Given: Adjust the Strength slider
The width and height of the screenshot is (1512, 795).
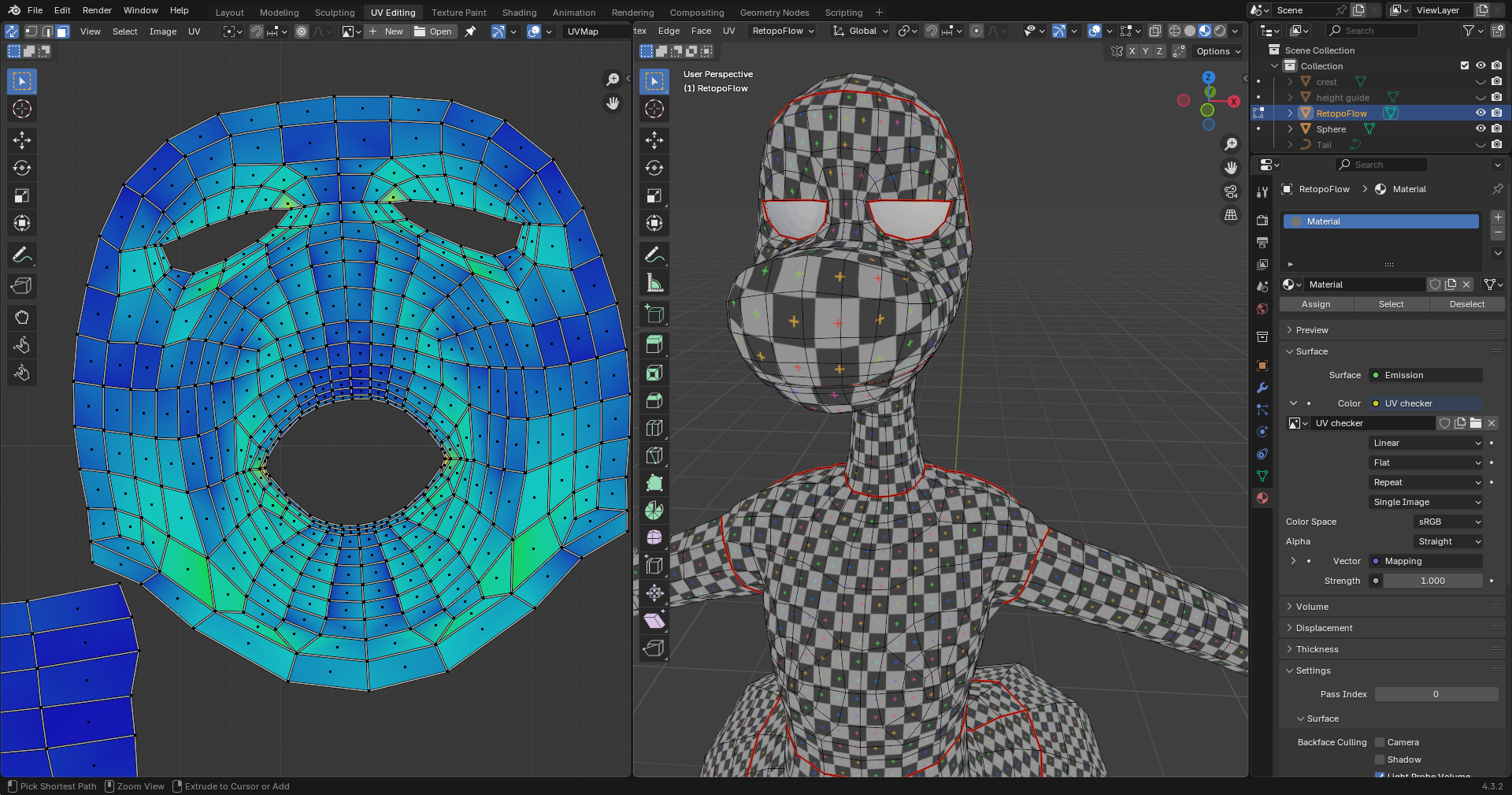Looking at the screenshot, I should click(x=1432, y=581).
